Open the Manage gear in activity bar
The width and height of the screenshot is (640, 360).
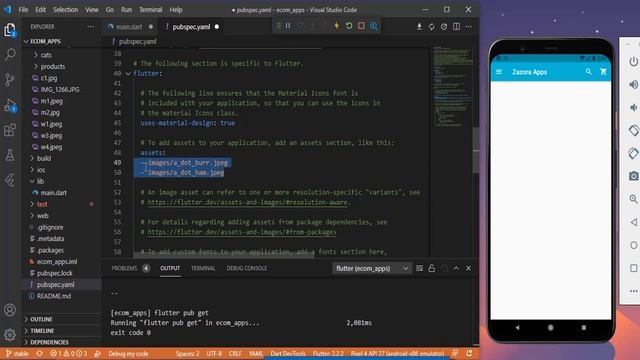click(x=10, y=335)
